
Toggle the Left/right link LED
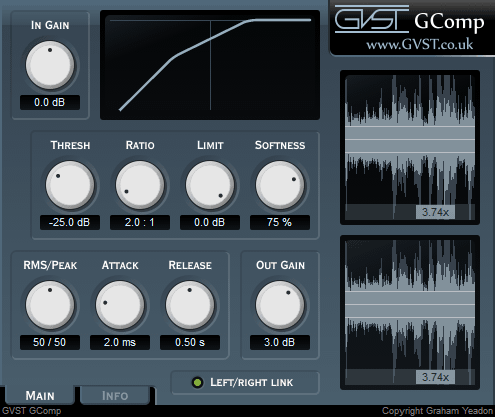pos(198,382)
